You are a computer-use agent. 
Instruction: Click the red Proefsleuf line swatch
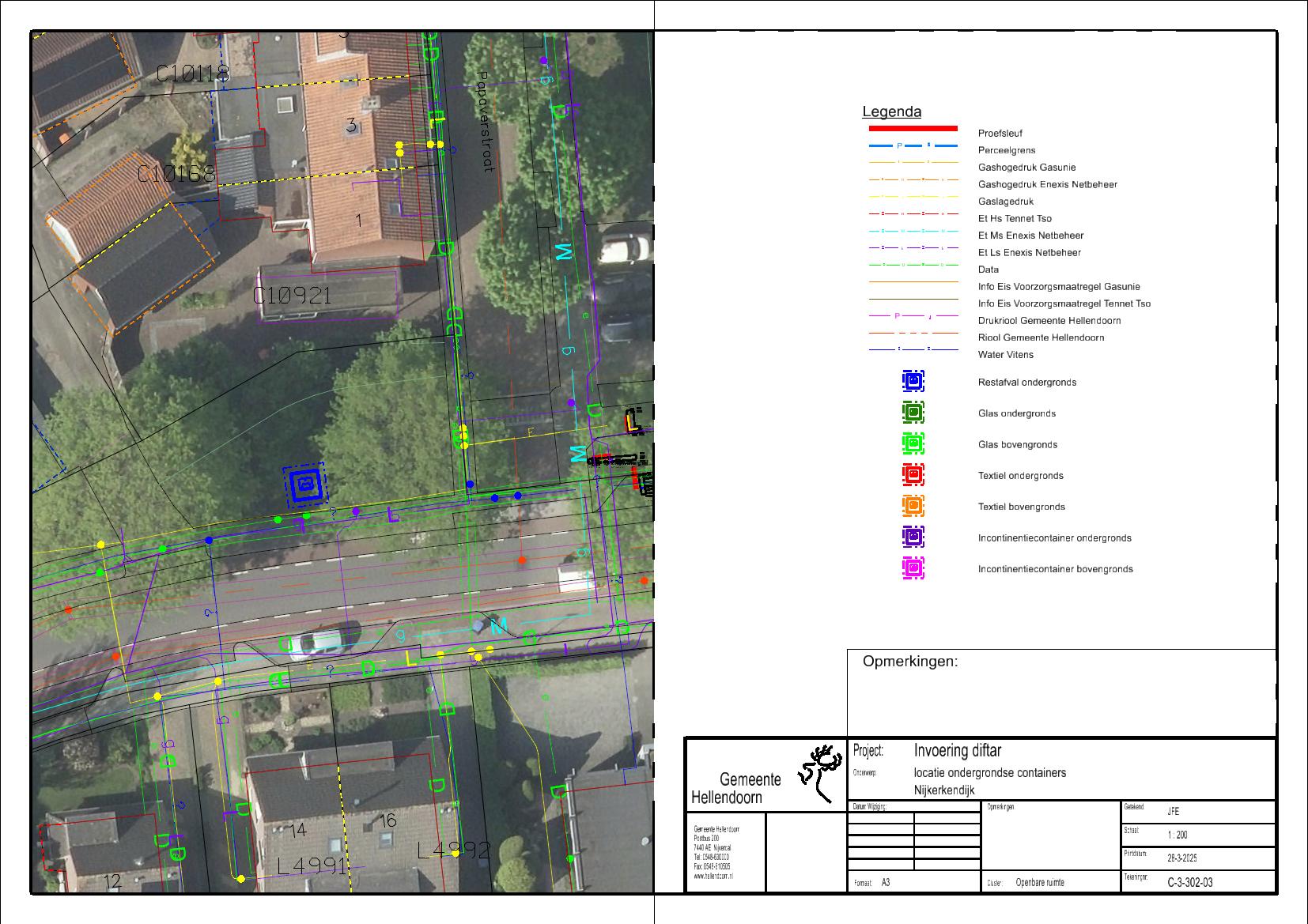tap(913, 128)
